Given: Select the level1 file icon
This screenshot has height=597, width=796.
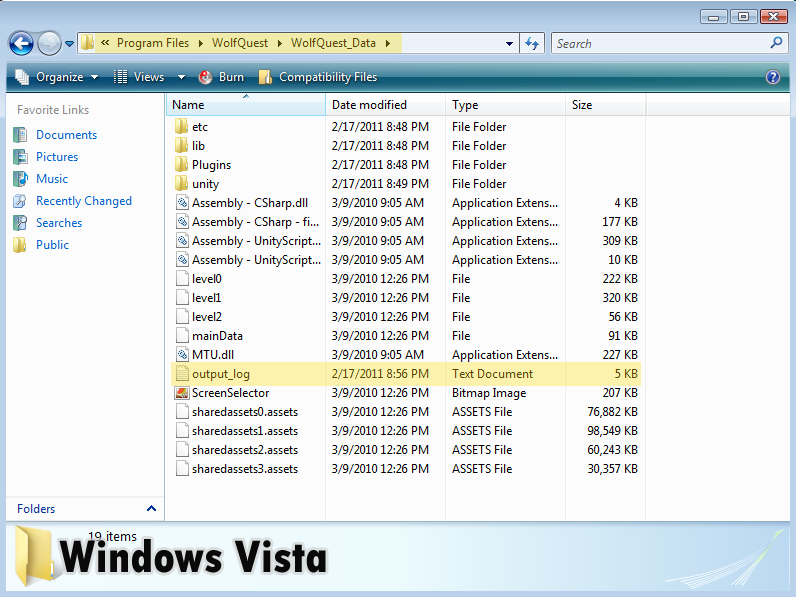Looking at the screenshot, I should [182, 297].
